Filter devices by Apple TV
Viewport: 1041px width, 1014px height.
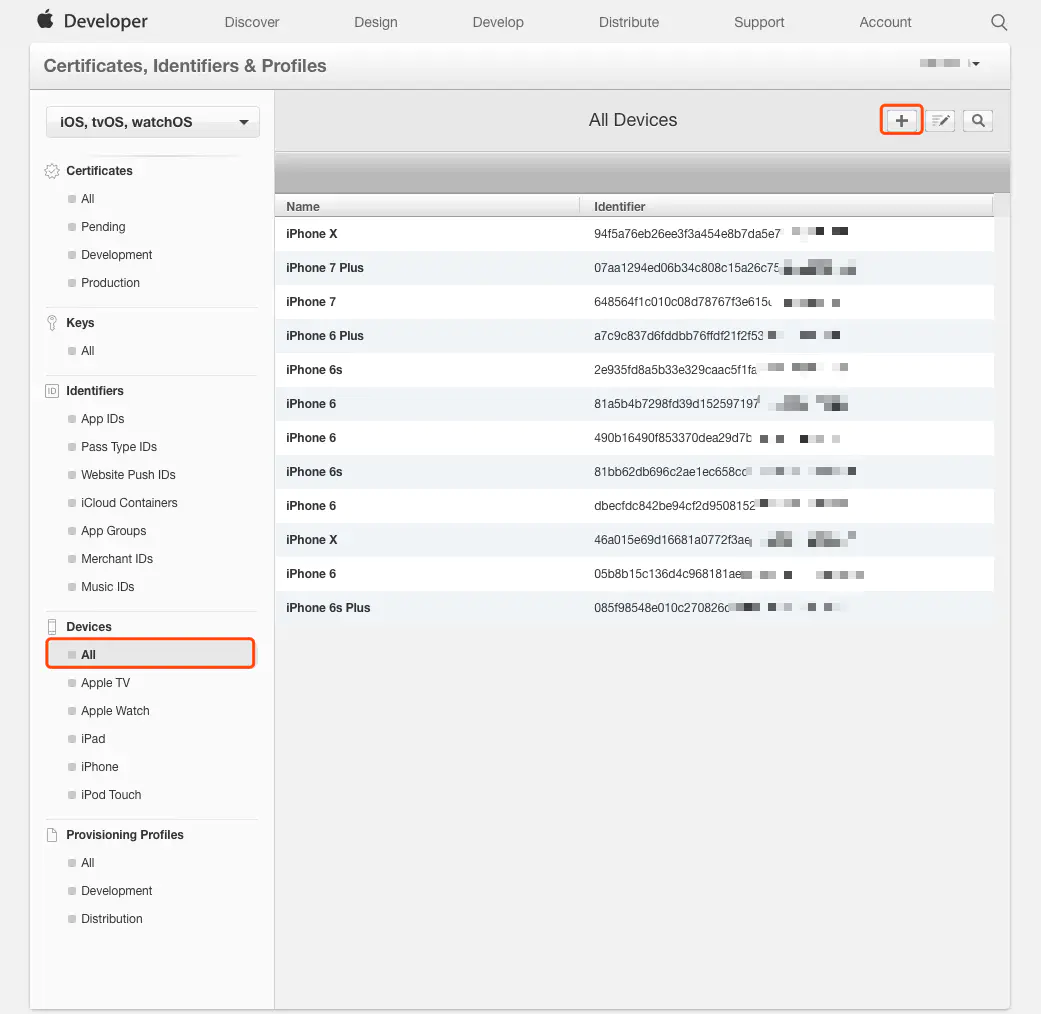coord(106,682)
